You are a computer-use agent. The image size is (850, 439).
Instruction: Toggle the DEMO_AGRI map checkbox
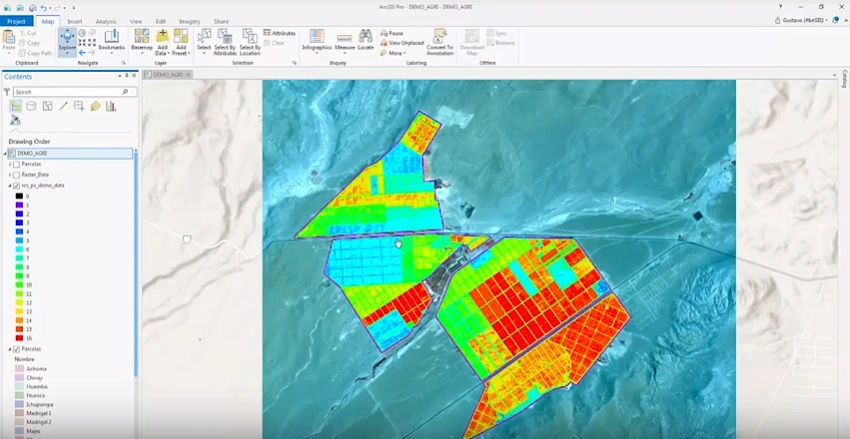point(12,153)
